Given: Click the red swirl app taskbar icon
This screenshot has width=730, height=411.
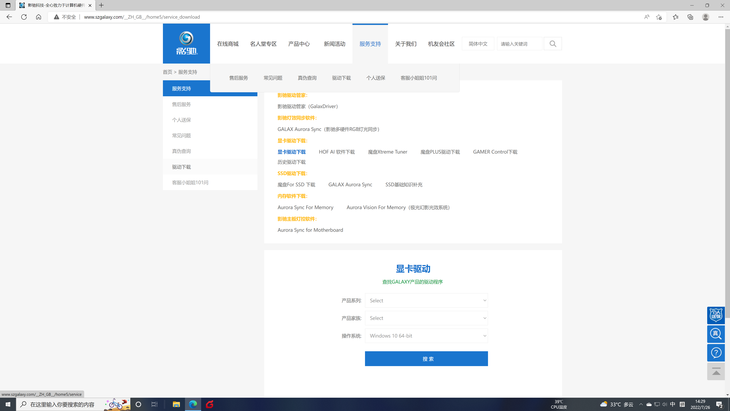Looking at the screenshot, I should (x=210, y=404).
